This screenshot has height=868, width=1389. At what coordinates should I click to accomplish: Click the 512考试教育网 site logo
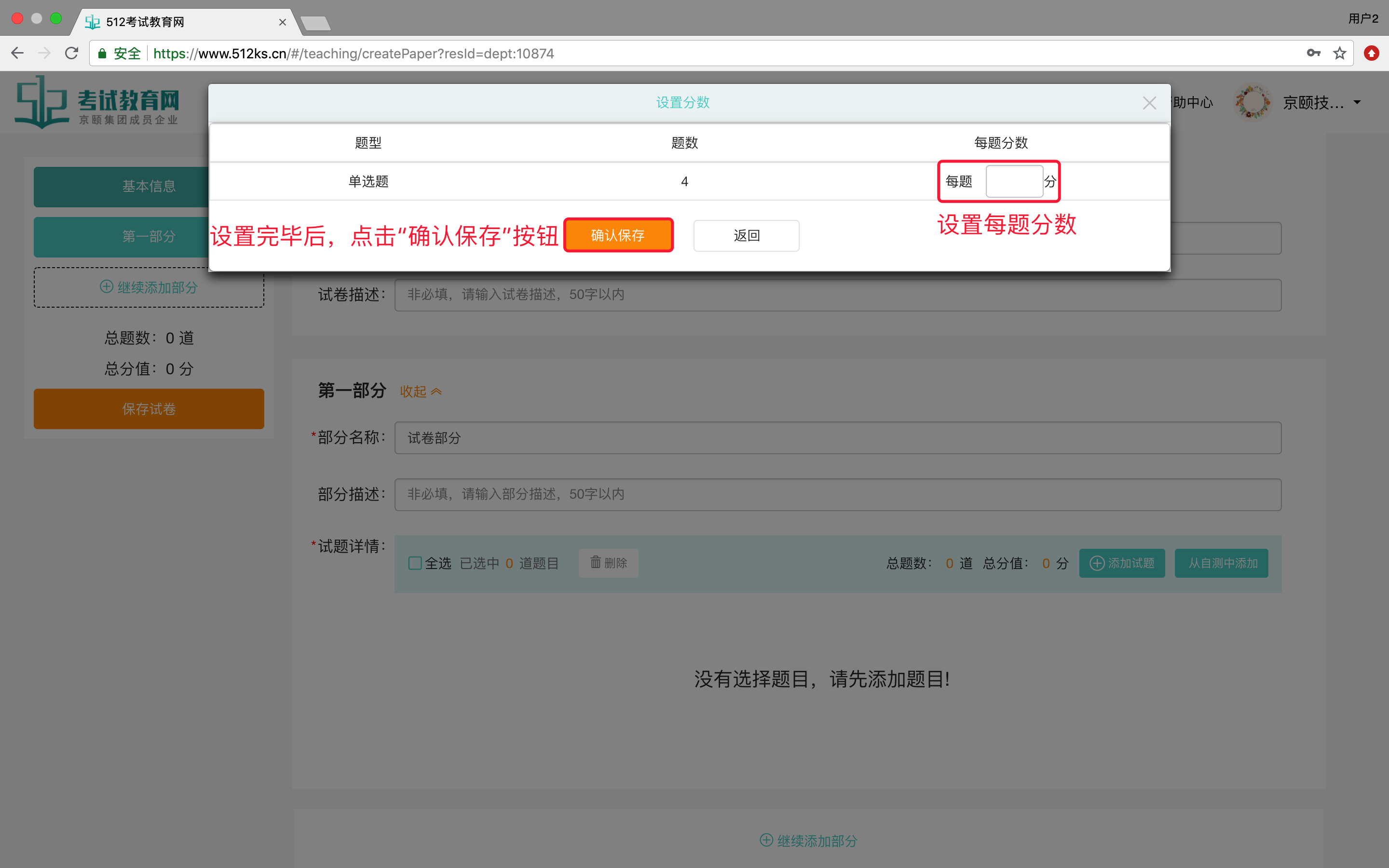(x=97, y=102)
